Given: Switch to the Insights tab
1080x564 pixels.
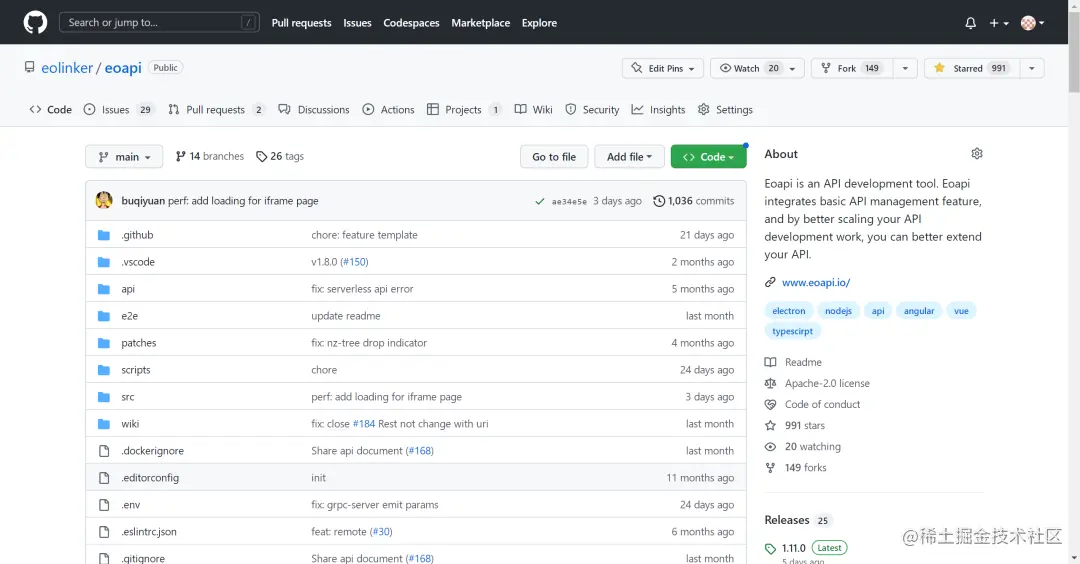Looking at the screenshot, I should click(658, 109).
